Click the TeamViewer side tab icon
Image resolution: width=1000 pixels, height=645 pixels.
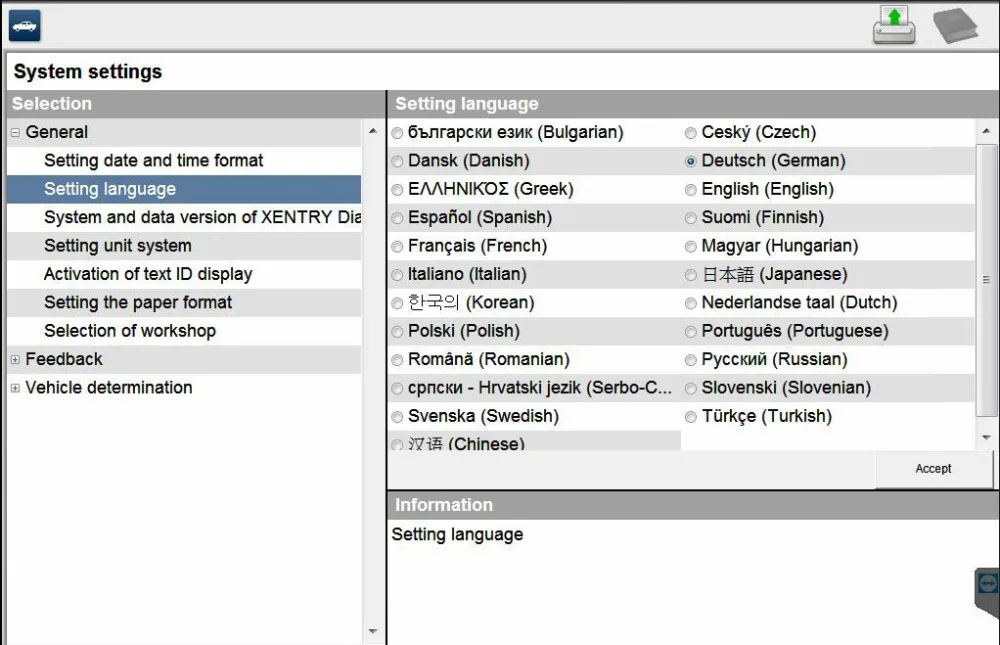click(987, 593)
